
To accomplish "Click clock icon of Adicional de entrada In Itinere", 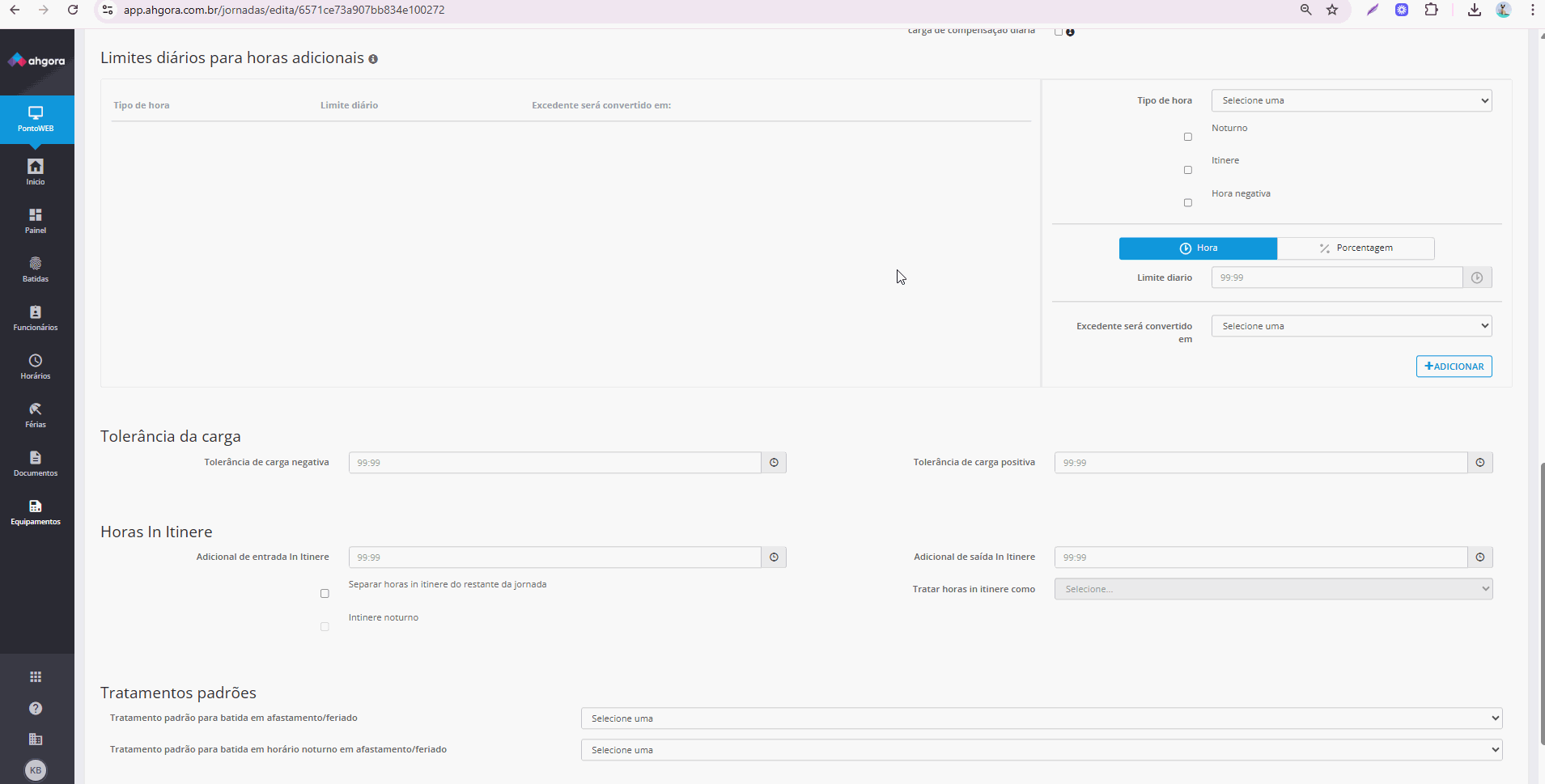I will coord(774,557).
